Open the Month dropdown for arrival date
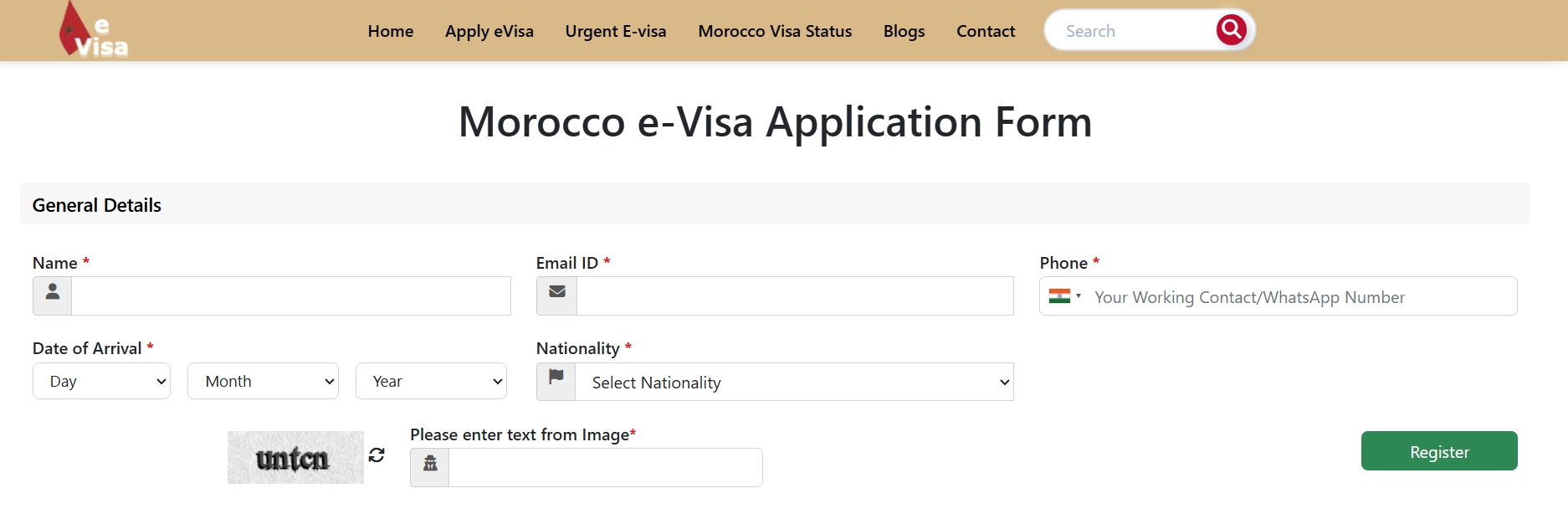Viewport: 1568px width, 519px height. tap(263, 381)
